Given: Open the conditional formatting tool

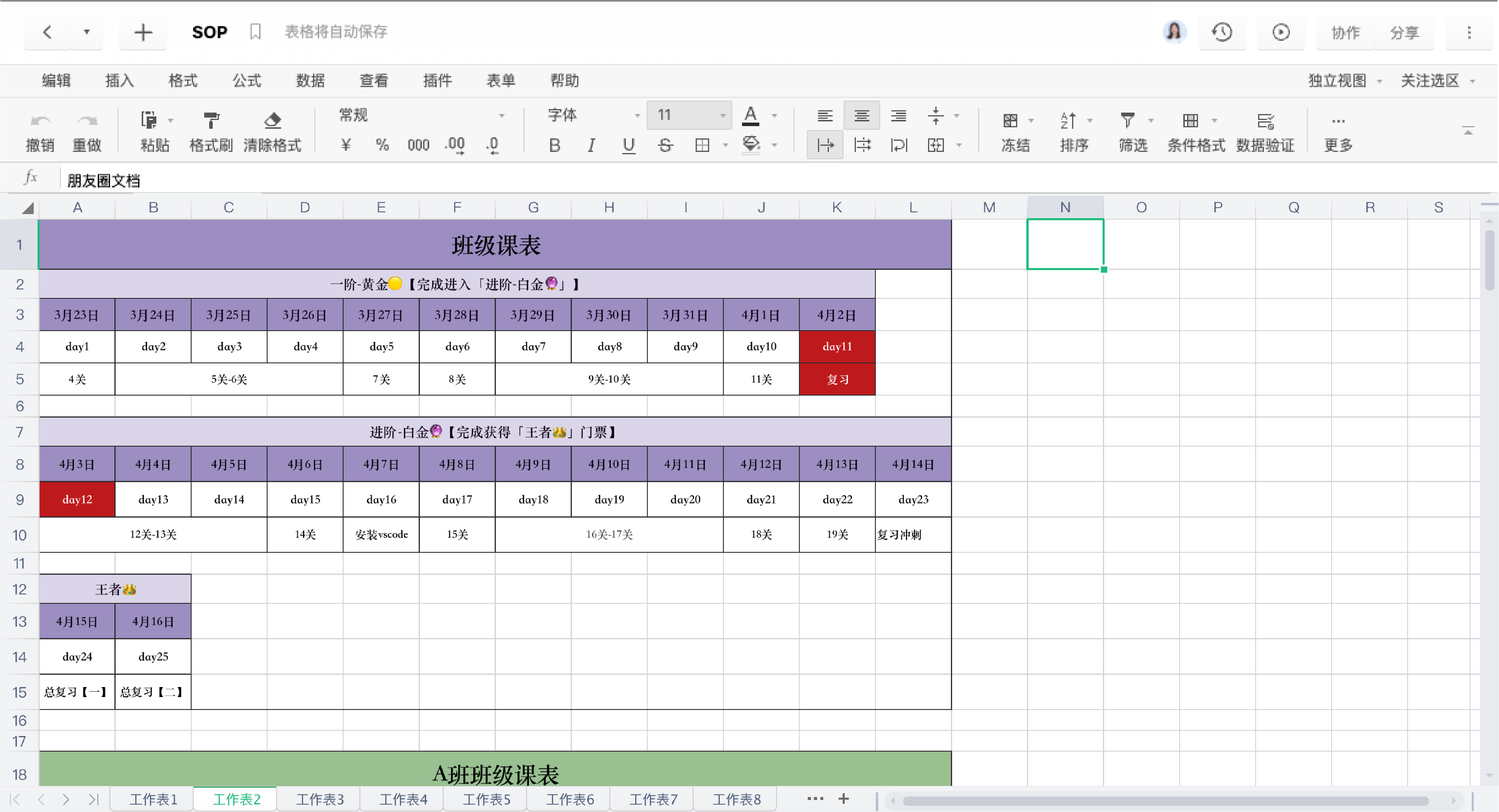Looking at the screenshot, I should 1197,133.
